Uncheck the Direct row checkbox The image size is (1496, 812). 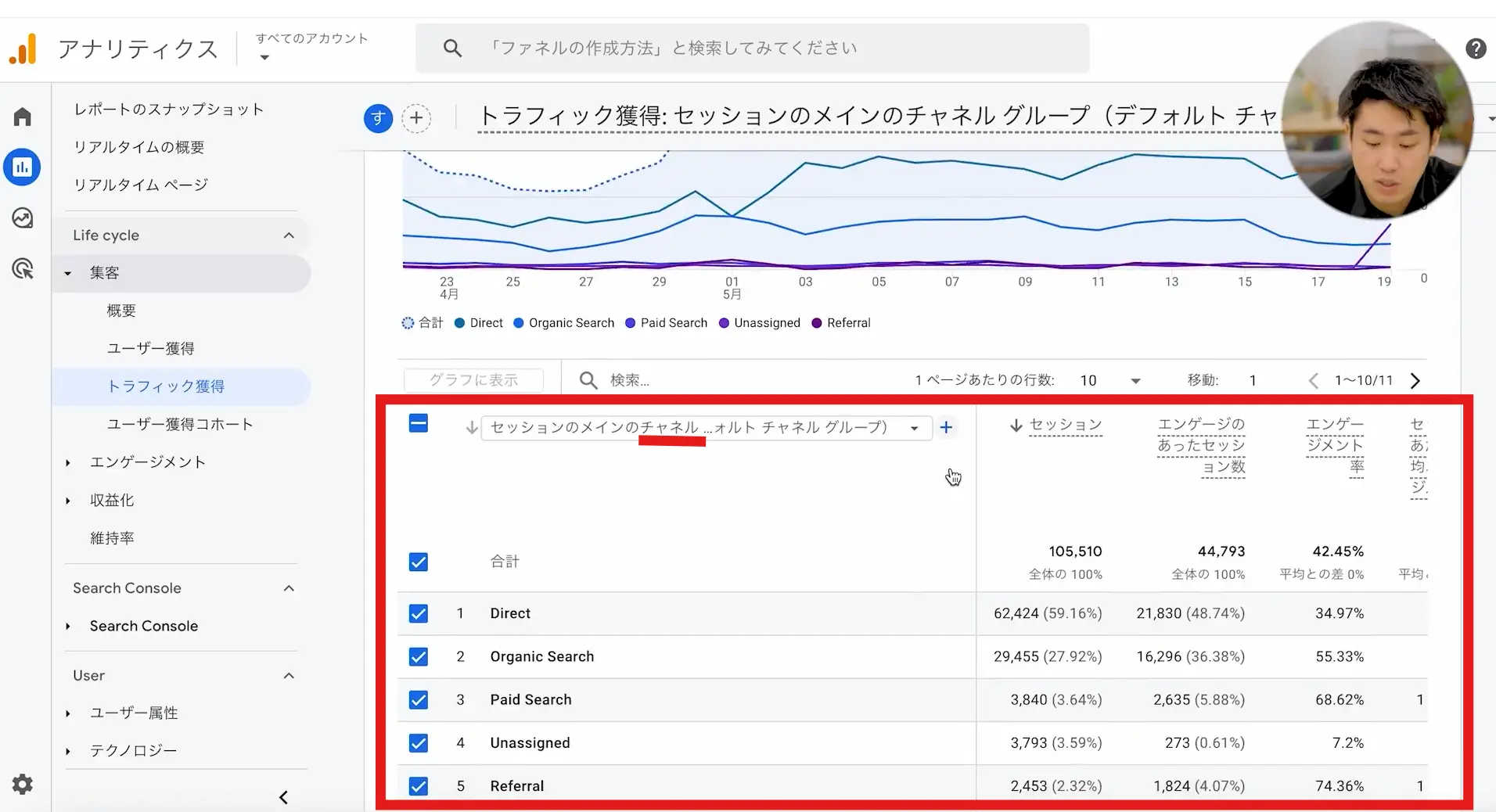[x=419, y=613]
